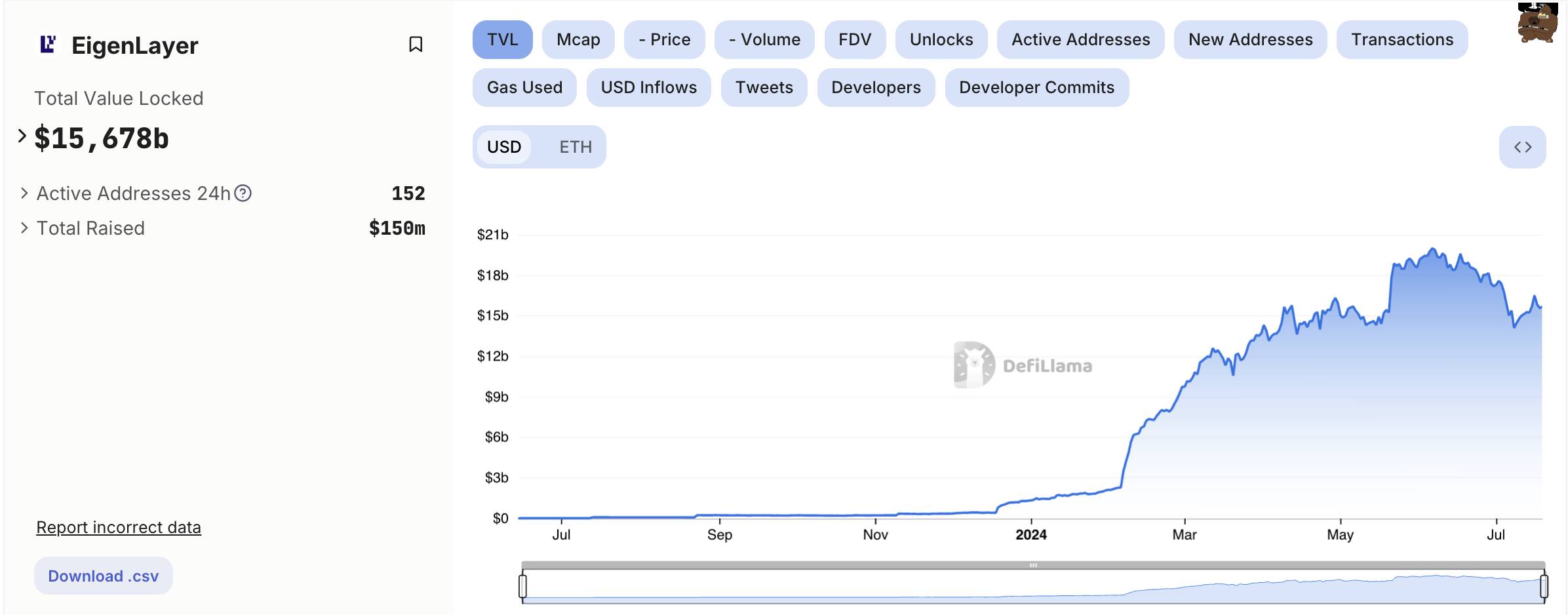
Task: Click the $0 y-axis label
Action: [x=501, y=519]
